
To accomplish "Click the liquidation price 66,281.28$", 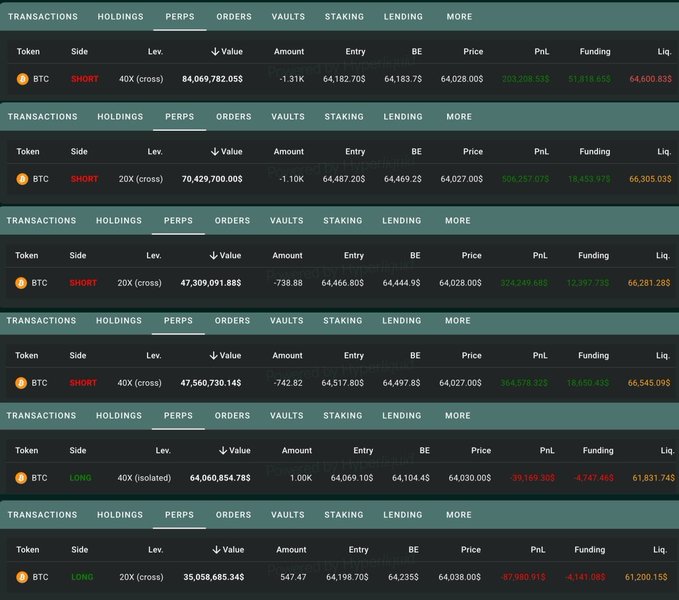I will (649, 283).
